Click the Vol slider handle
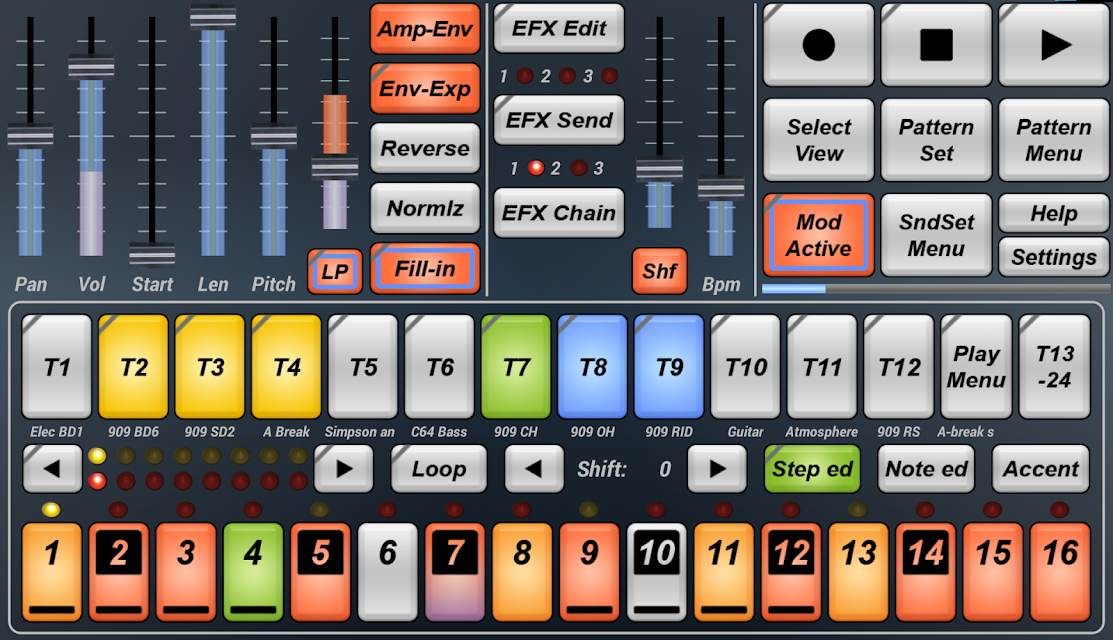 91,67
